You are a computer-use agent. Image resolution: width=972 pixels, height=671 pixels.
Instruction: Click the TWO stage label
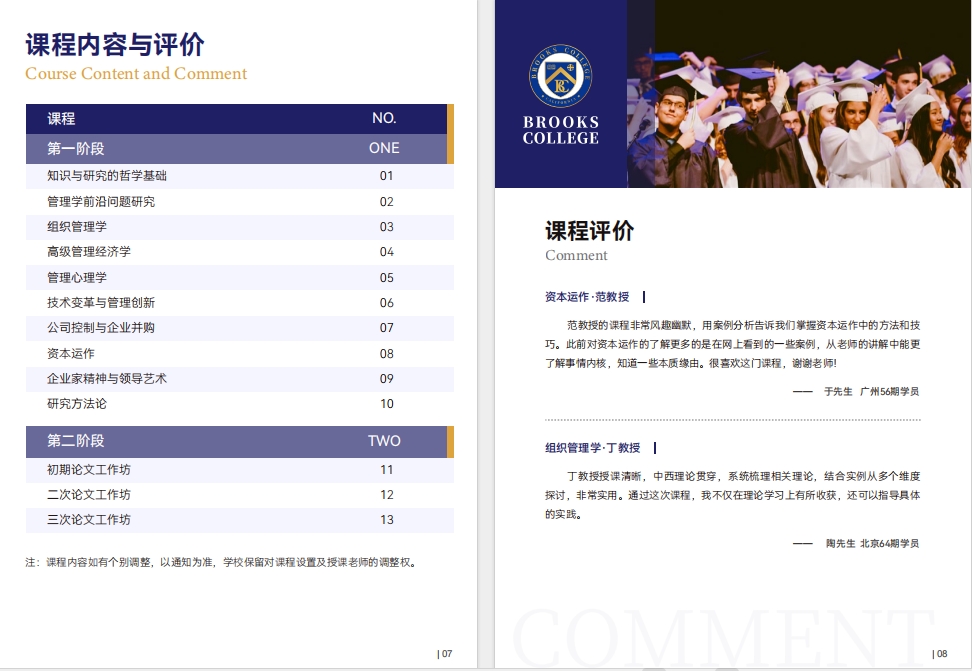[384, 441]
